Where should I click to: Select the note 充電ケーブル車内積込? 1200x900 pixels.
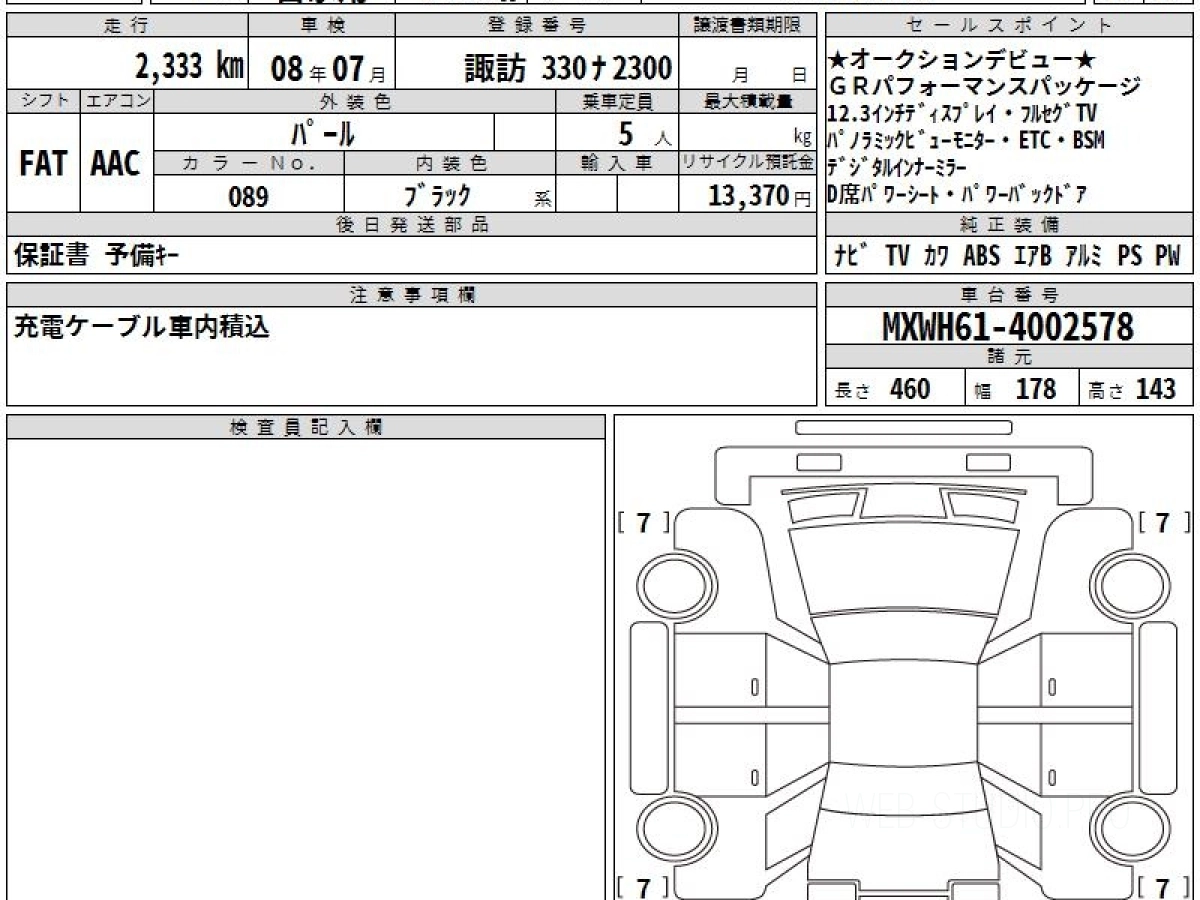click(x=142, y=326)
